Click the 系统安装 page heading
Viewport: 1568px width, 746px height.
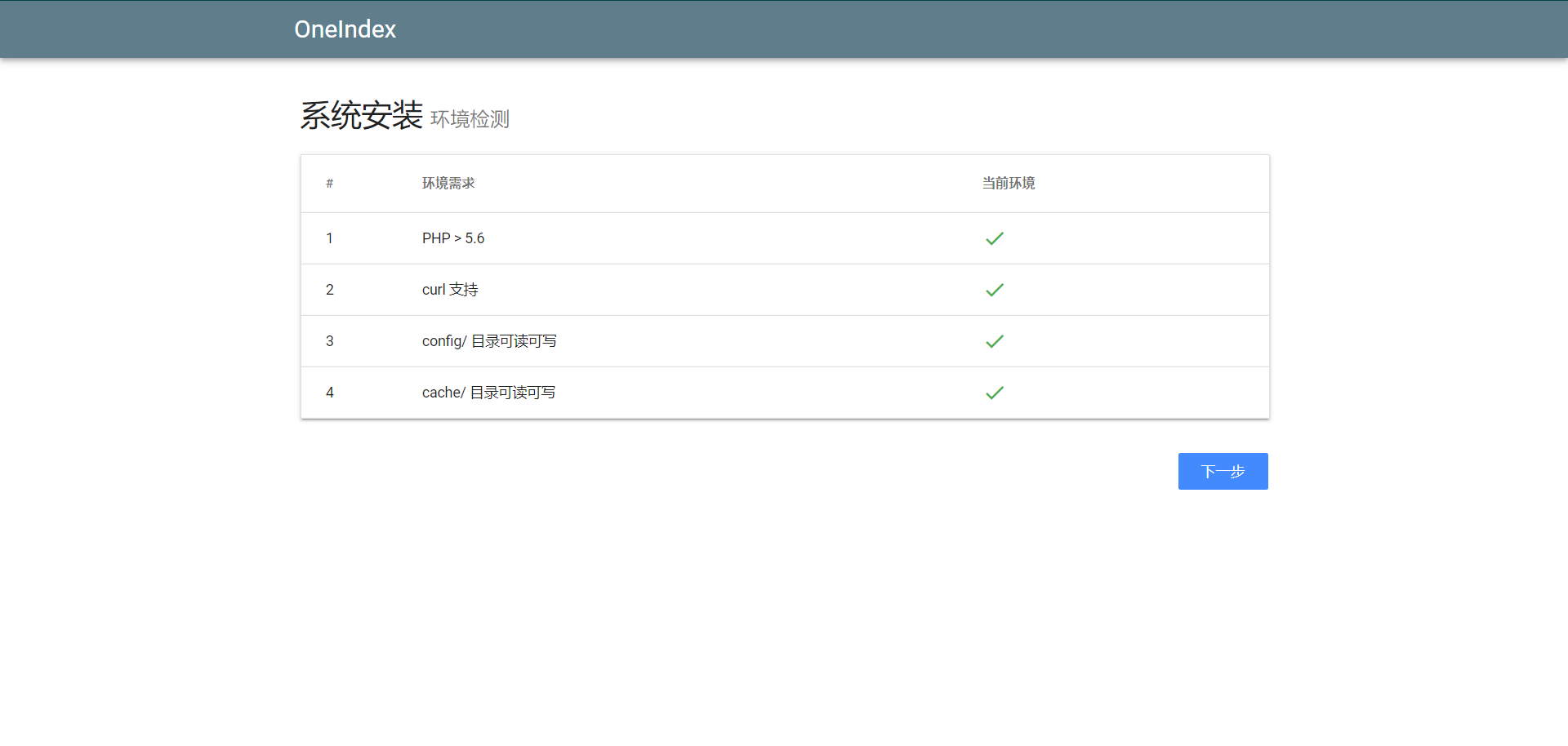[x=361, y=115]
